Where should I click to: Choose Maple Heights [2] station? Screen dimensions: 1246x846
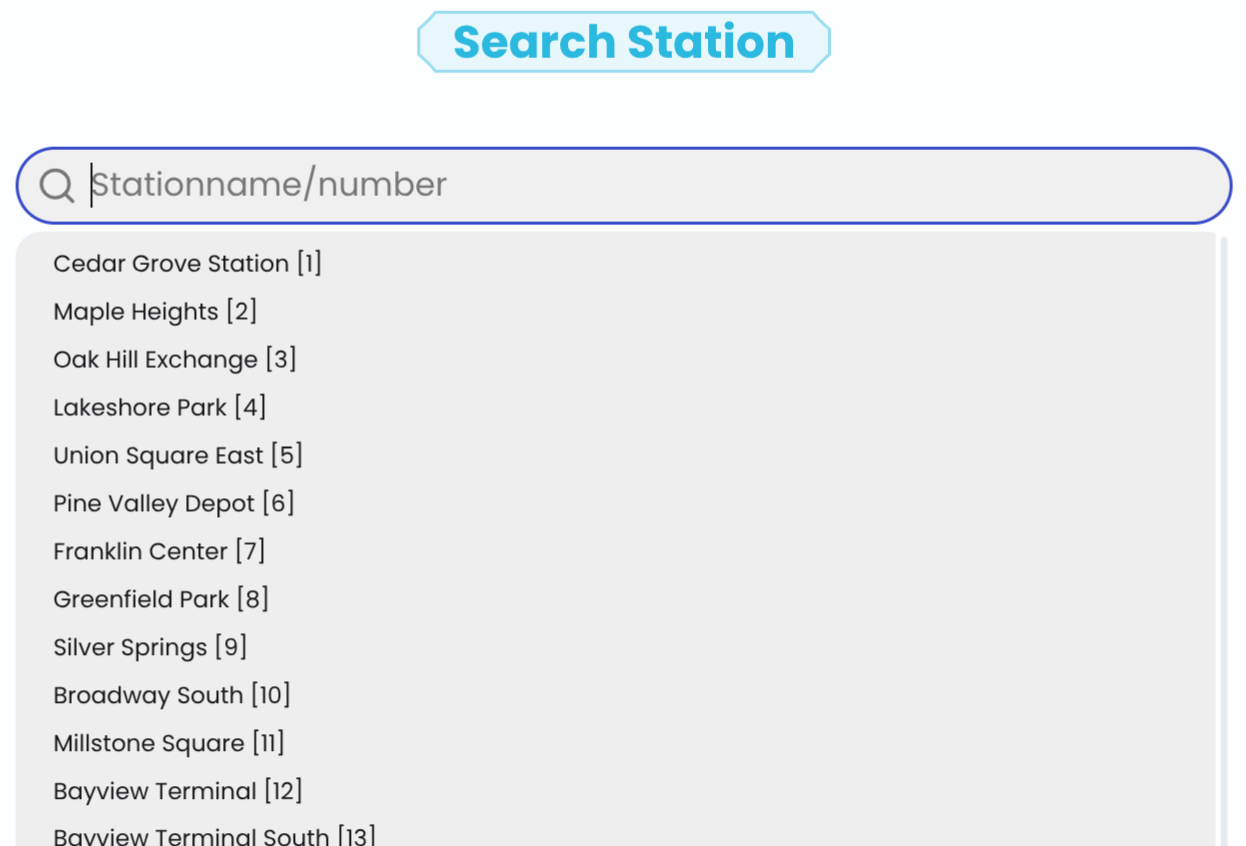155,312
